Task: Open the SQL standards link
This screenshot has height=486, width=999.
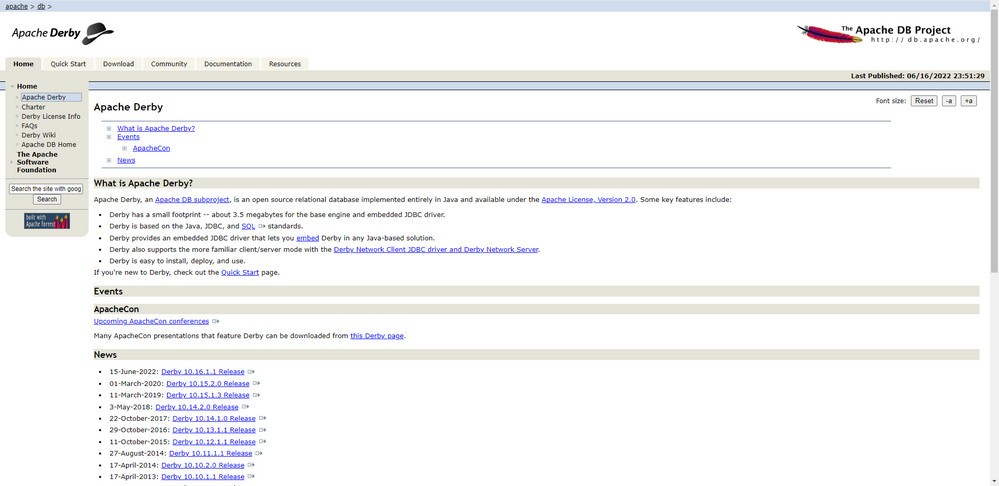Action: tap(248, 226)
